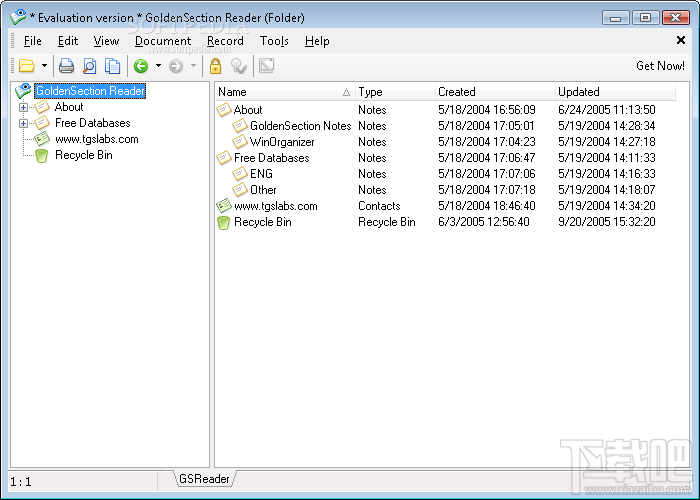Viewport: 700px width, 500px height.
Task: Switch to the GSReader tab
Action: pos(204,479)
